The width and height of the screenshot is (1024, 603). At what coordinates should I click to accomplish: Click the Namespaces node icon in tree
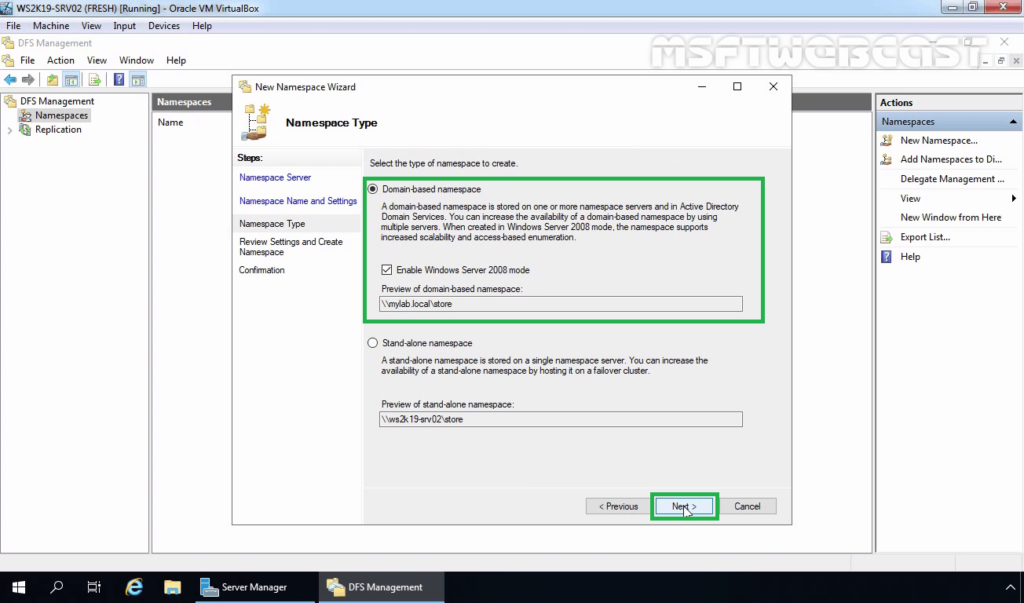click(25, 116)
